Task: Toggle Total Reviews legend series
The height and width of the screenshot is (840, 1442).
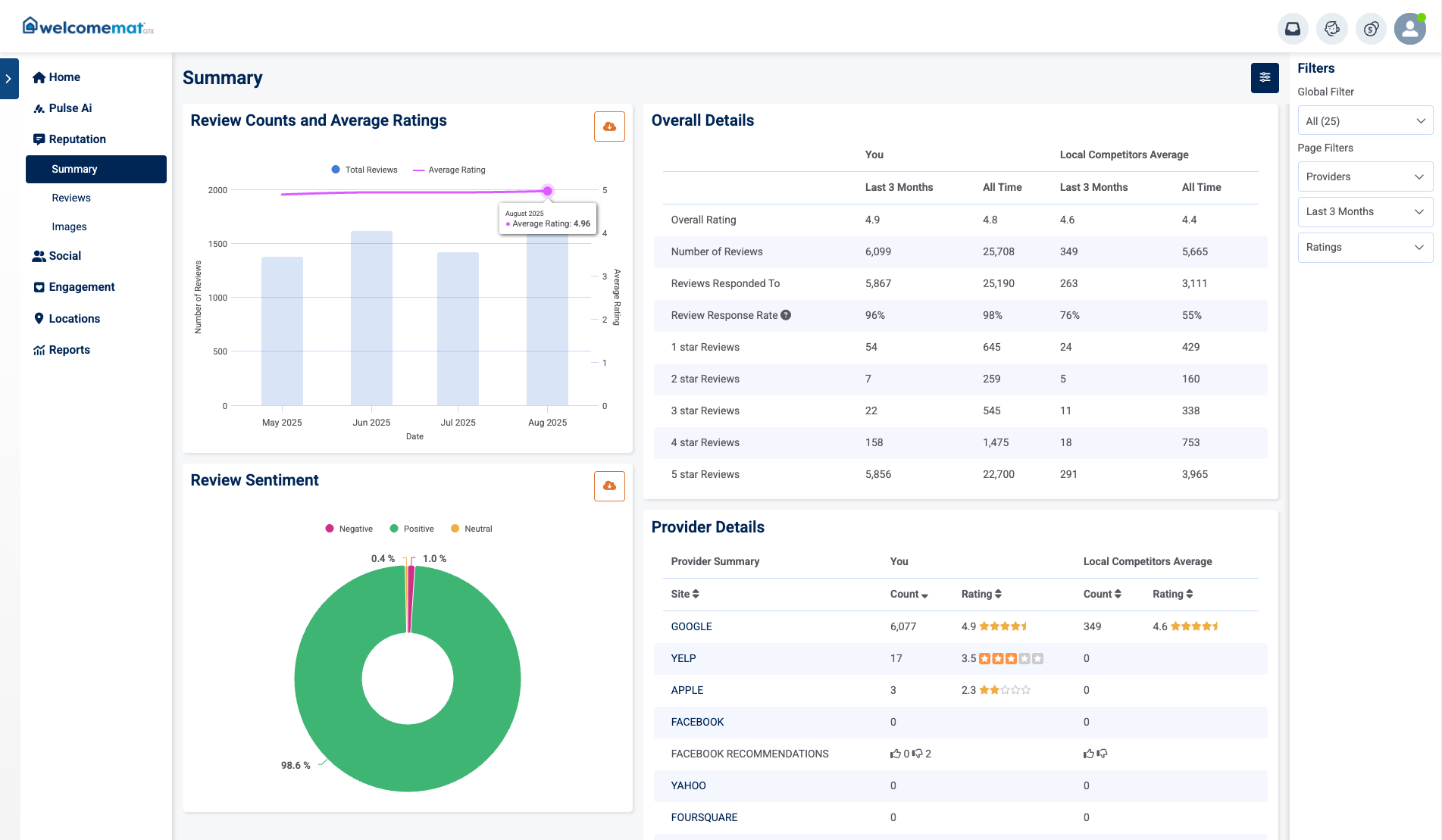Action: click(364, 170)
